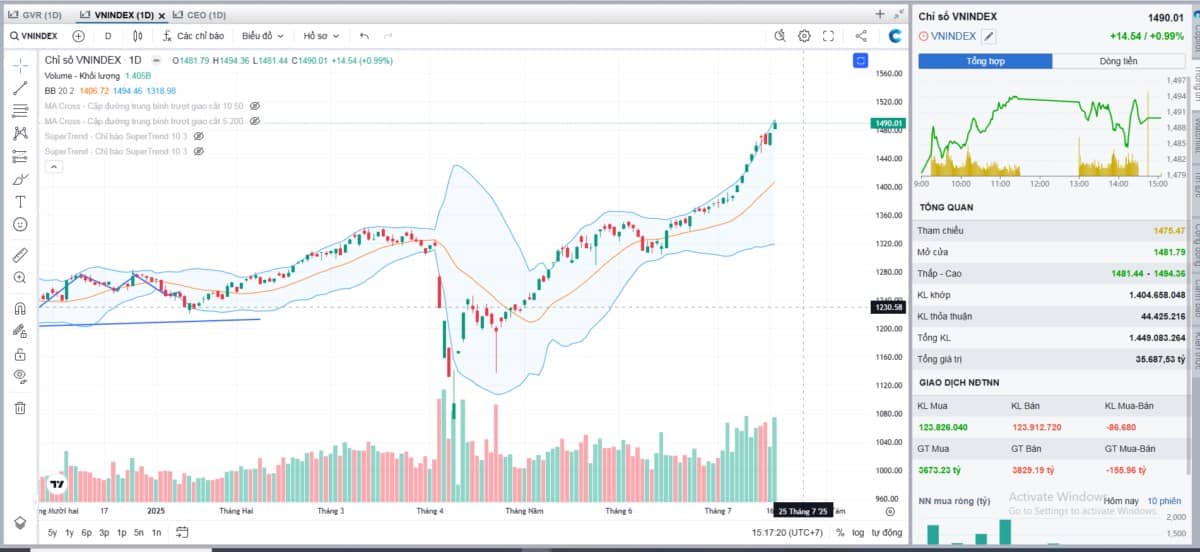Switch chart to fullscreen mode
This screenshot has width=1200, height=552.
(828, 36)
